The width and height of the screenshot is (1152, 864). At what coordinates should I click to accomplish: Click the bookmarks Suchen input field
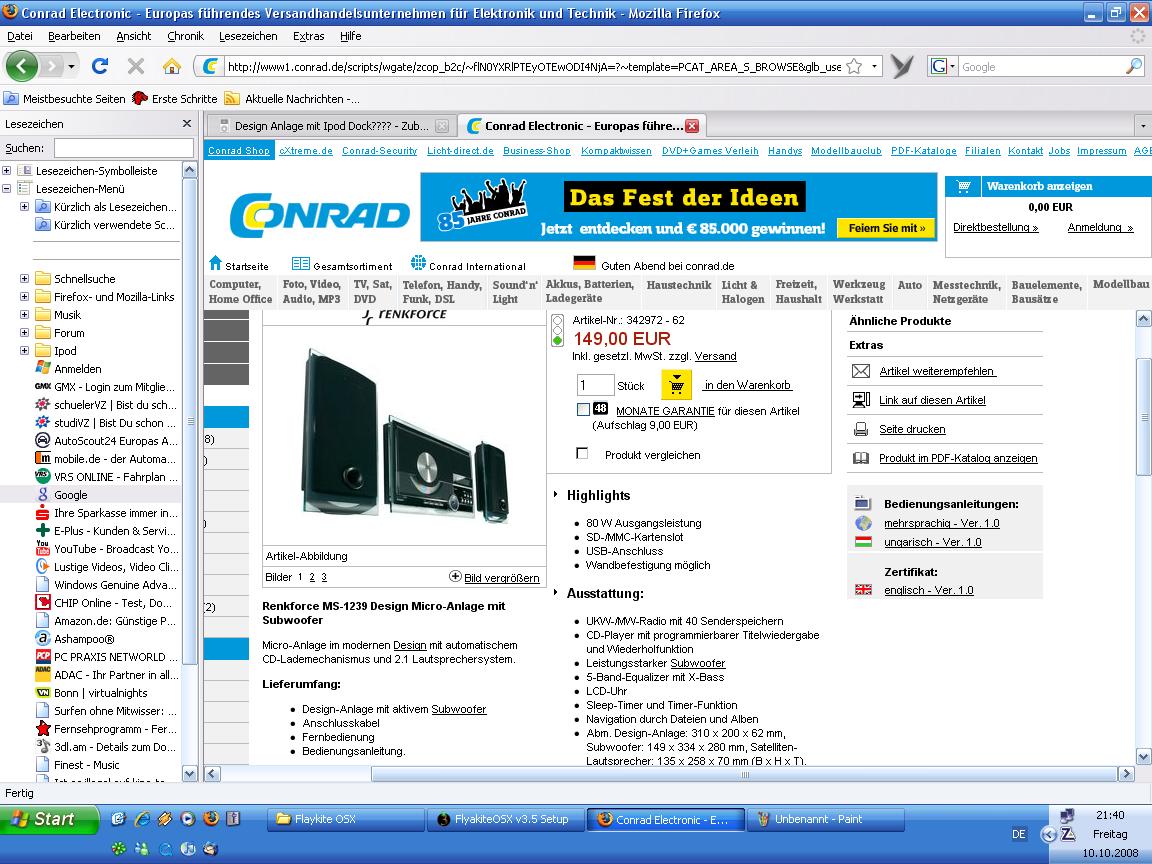tap(123, 148)
